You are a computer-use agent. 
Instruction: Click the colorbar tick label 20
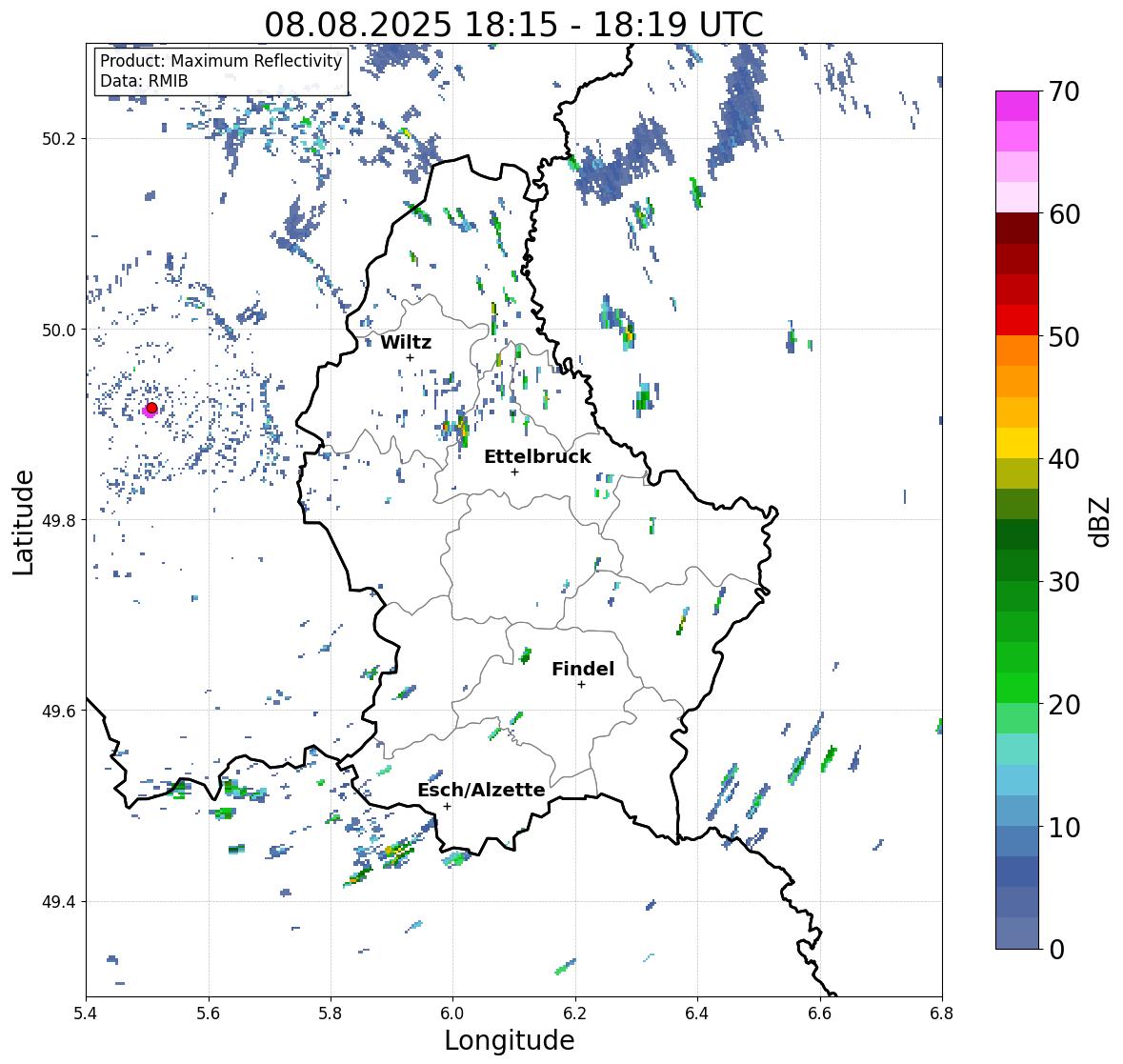click(1064, 705)
